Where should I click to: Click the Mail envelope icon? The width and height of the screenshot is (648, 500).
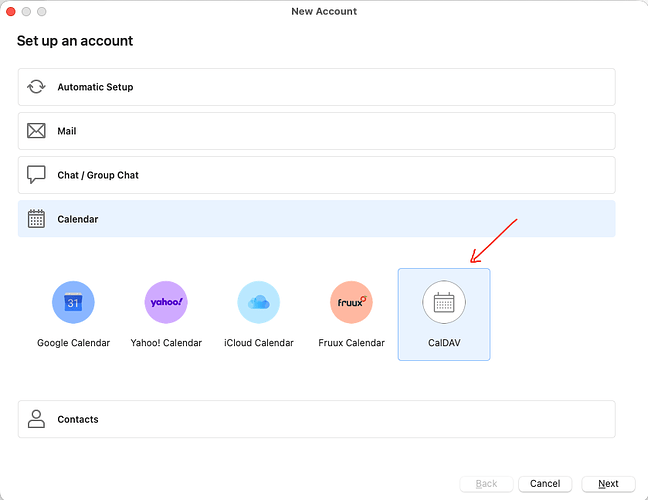click(x=36, y=131)
